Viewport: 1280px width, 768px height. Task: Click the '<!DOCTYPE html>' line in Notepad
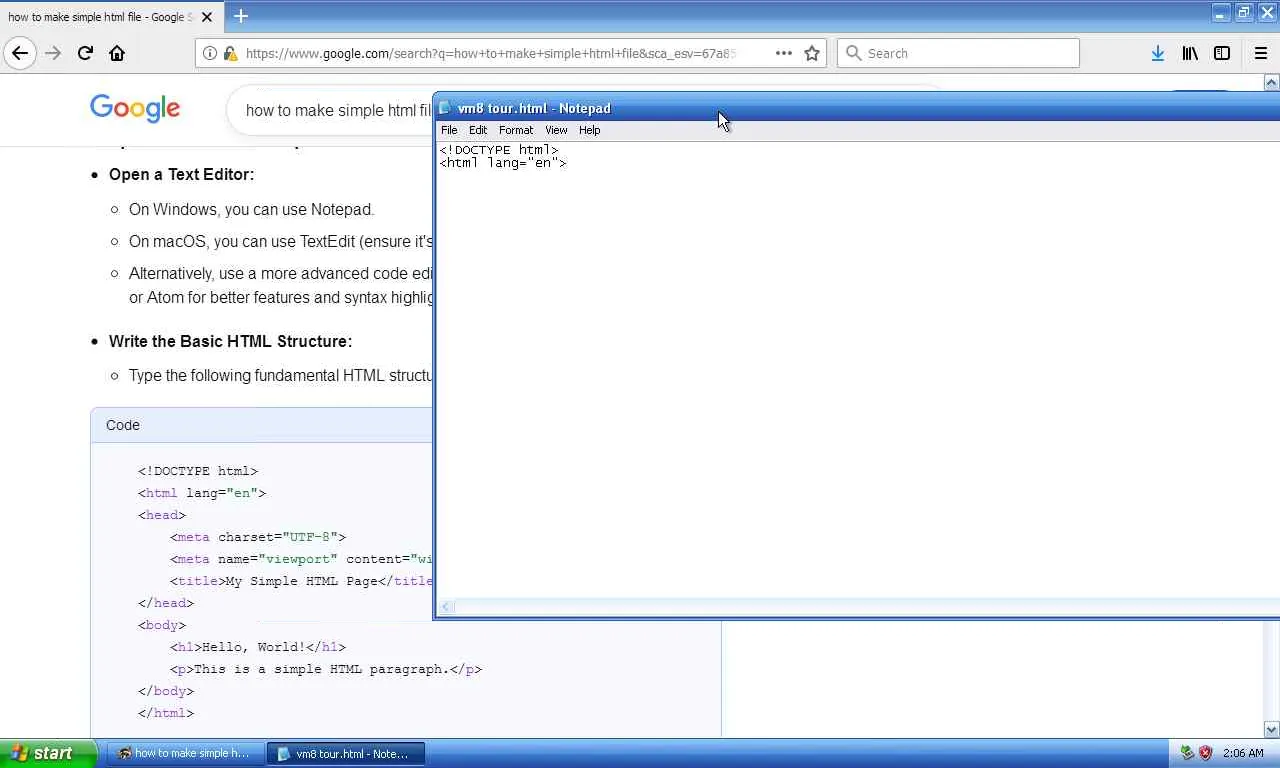tap(499, 150)
